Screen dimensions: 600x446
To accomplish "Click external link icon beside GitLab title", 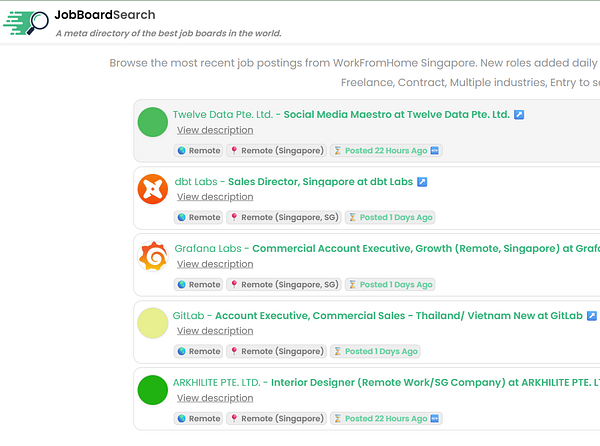I will pyautogui.click(x=592, y=316).
